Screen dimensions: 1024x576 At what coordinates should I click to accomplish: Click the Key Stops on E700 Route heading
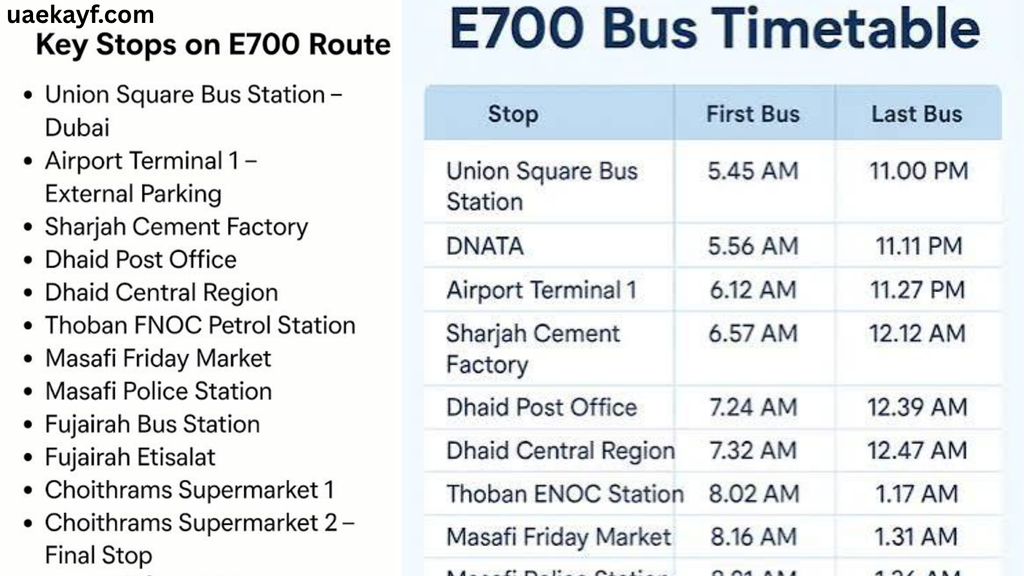pyautogui.click(x=213, y=45)
